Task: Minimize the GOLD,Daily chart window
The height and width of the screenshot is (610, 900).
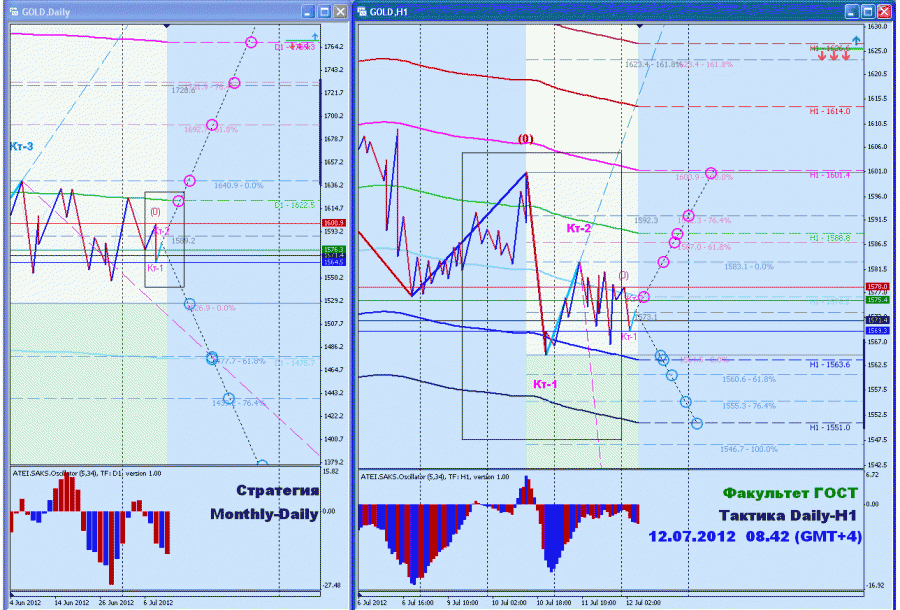Action: (308, 11)
